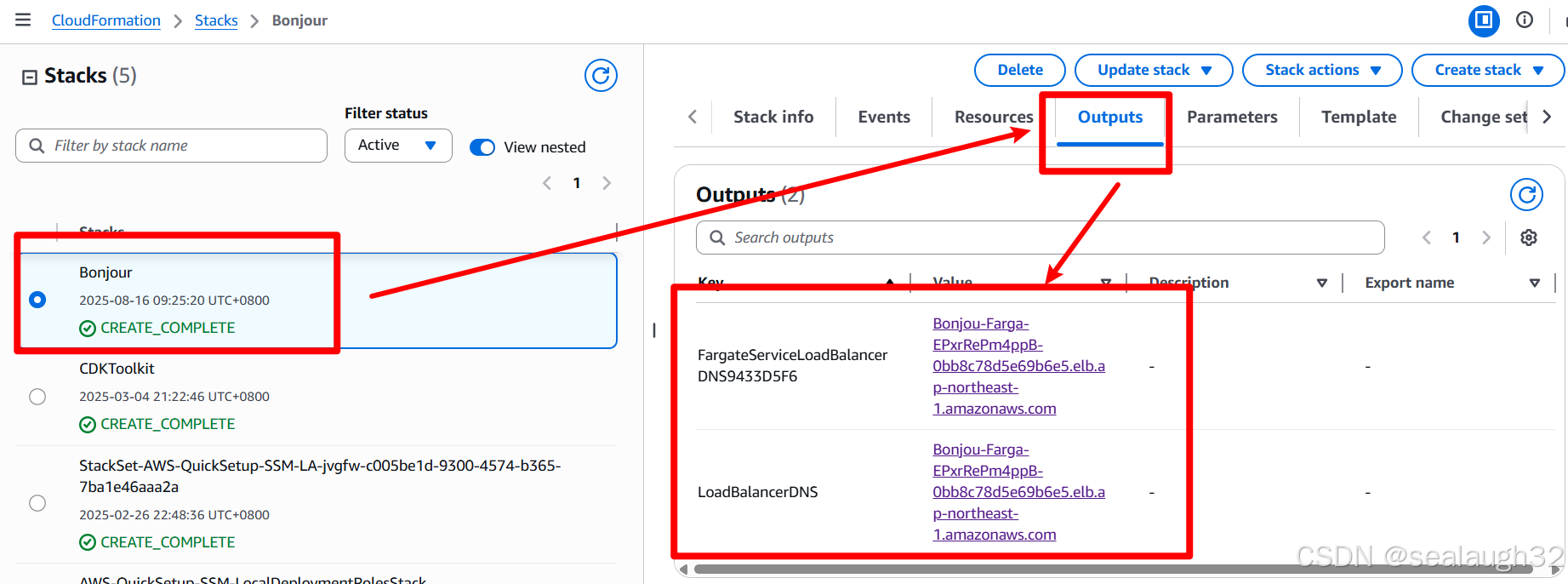Refresh the Outputs panel
The height and width of the screenshot is (584, 1568).
[x=1526, y=195]
